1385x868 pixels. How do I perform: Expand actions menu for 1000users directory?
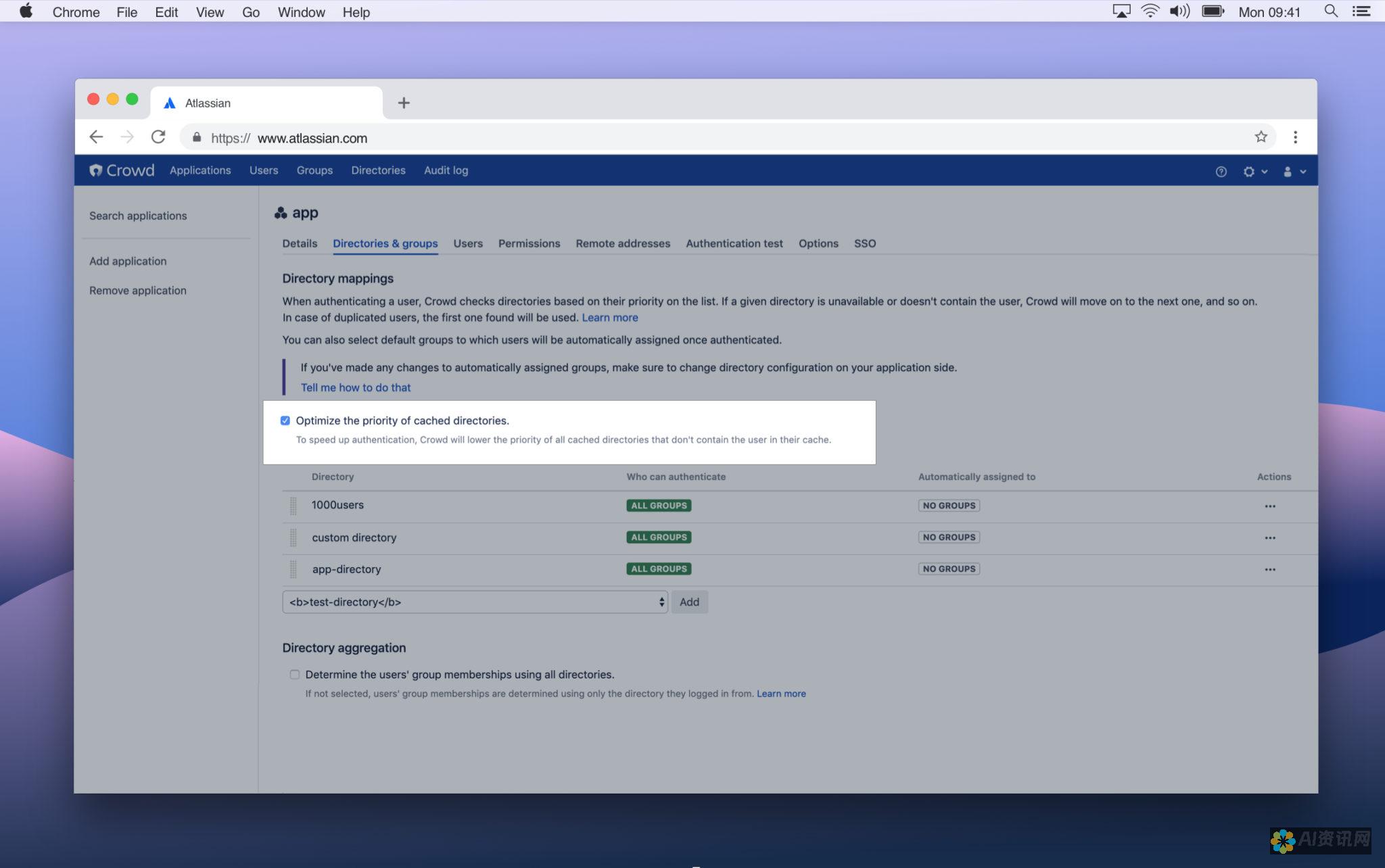[1269, 505]
